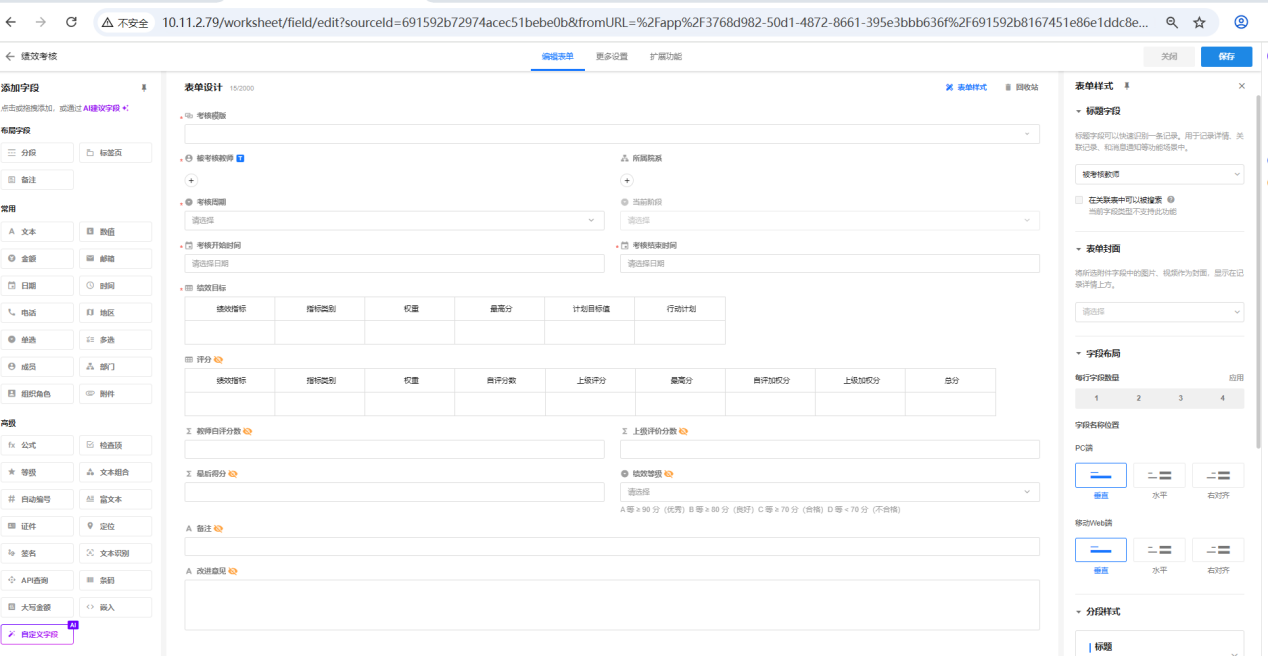Image resolution: width=1268 pixels, height=656 pixels.
Task: Close the 表单样式 side panel
Action: point(1242,87)
